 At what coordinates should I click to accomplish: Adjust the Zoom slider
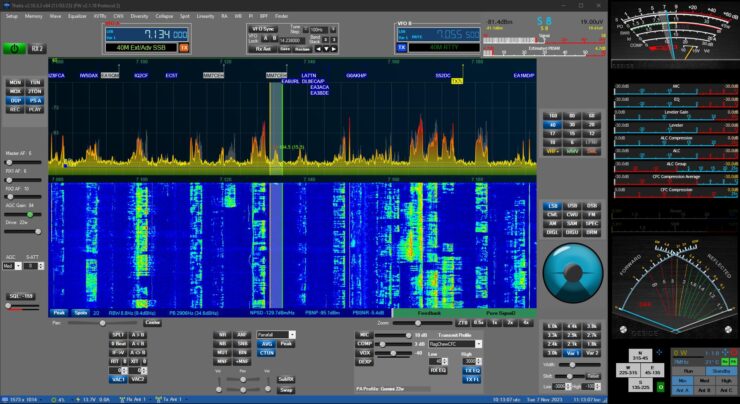[x=422, y=323]
